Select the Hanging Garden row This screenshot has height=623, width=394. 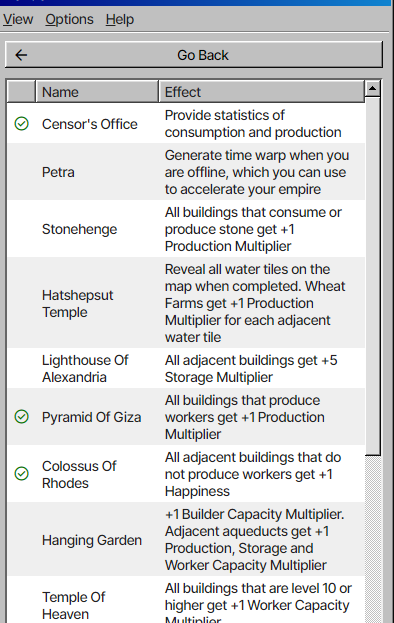186,540
